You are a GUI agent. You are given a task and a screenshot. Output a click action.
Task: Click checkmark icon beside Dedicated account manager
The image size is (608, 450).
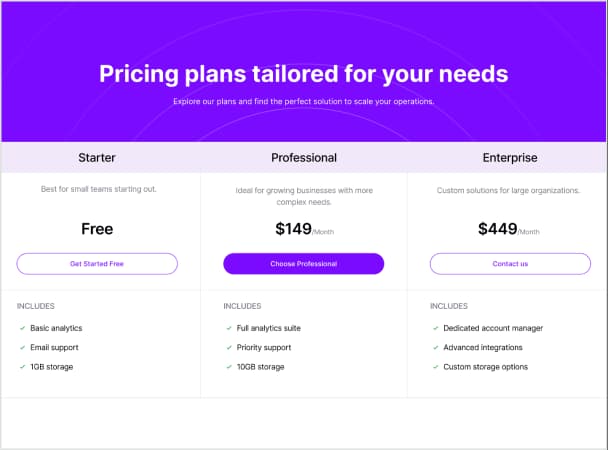tap(435, 328)
